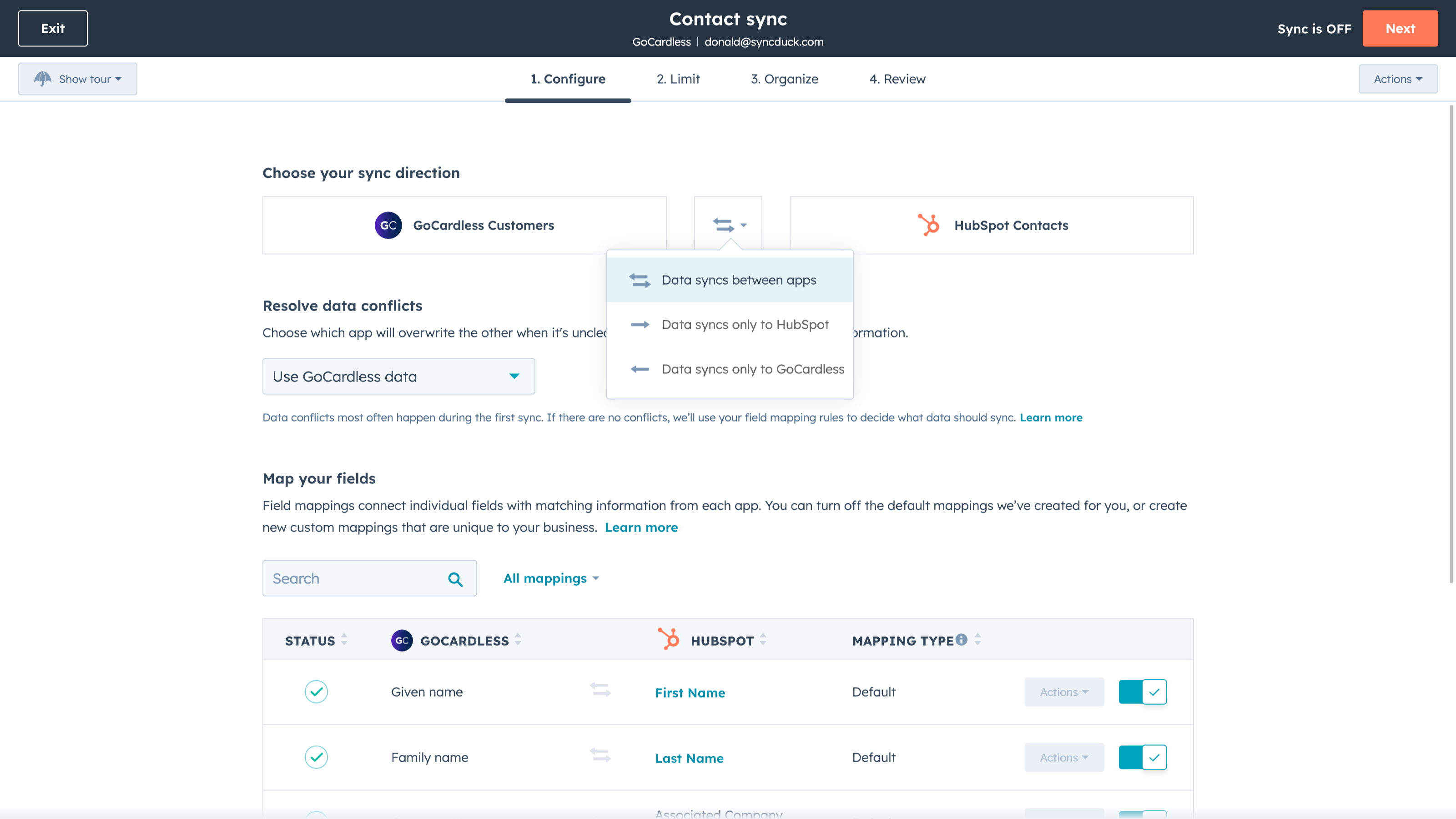Click the sync arrows icon on the Given name row
1456x819 pixels.
[x=600, y=691]
